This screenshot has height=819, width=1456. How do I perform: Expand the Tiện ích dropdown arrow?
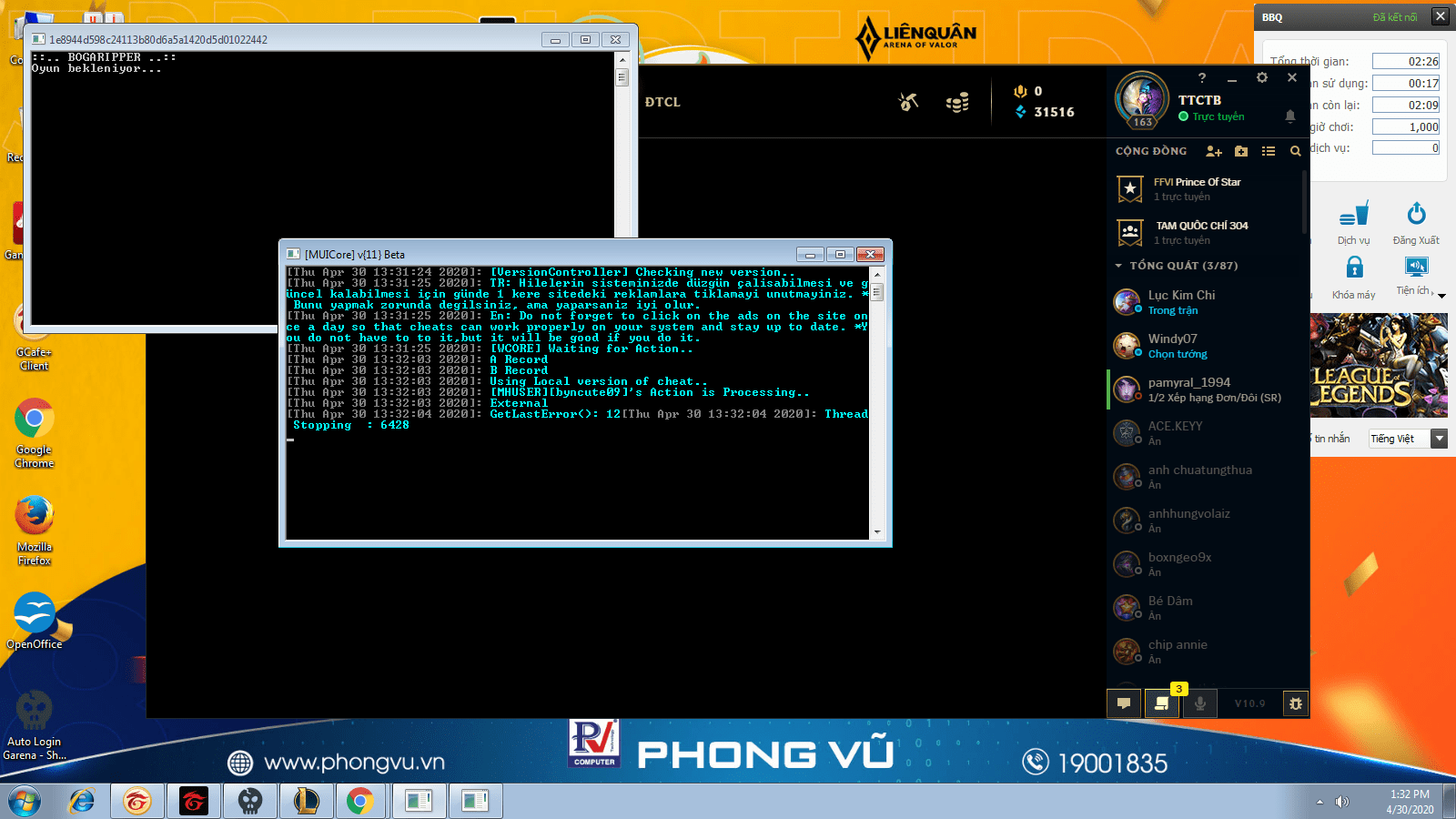1441,295
